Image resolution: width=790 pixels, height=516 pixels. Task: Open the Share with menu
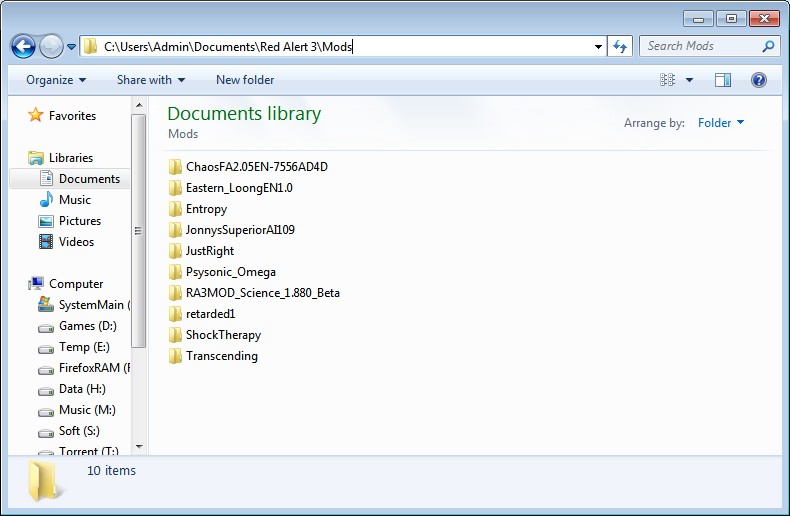click(151, 80)
